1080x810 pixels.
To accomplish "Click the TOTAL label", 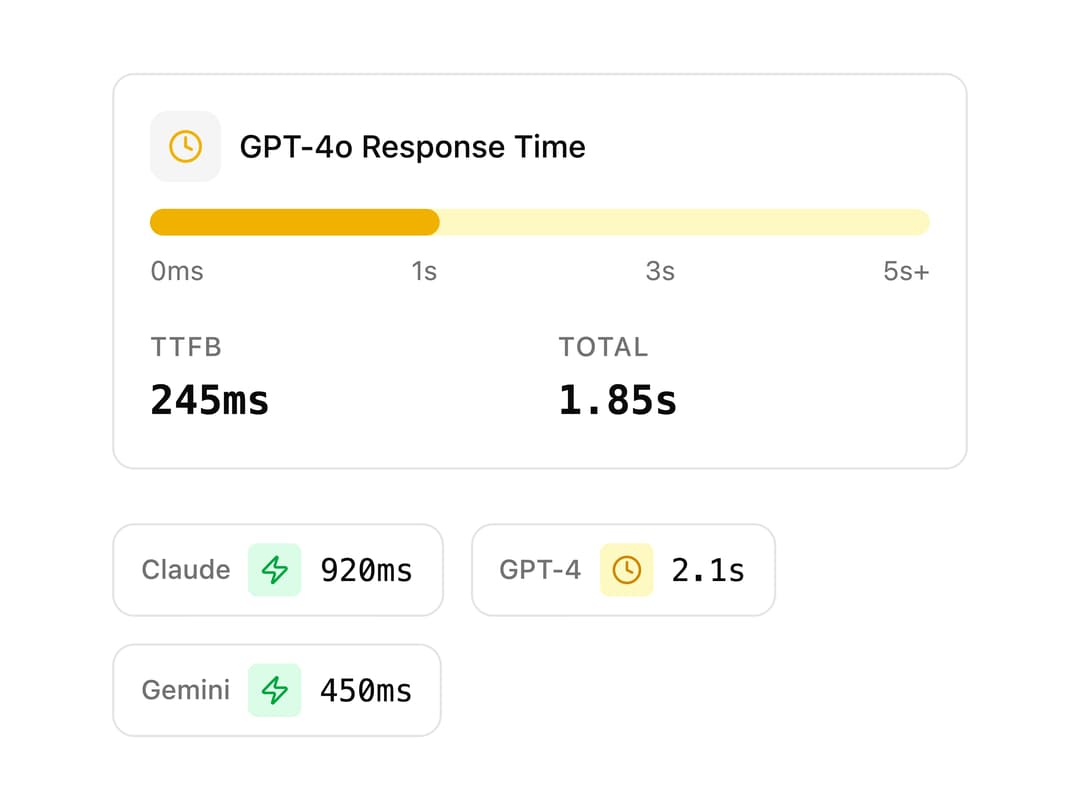I will coord(603,347).
